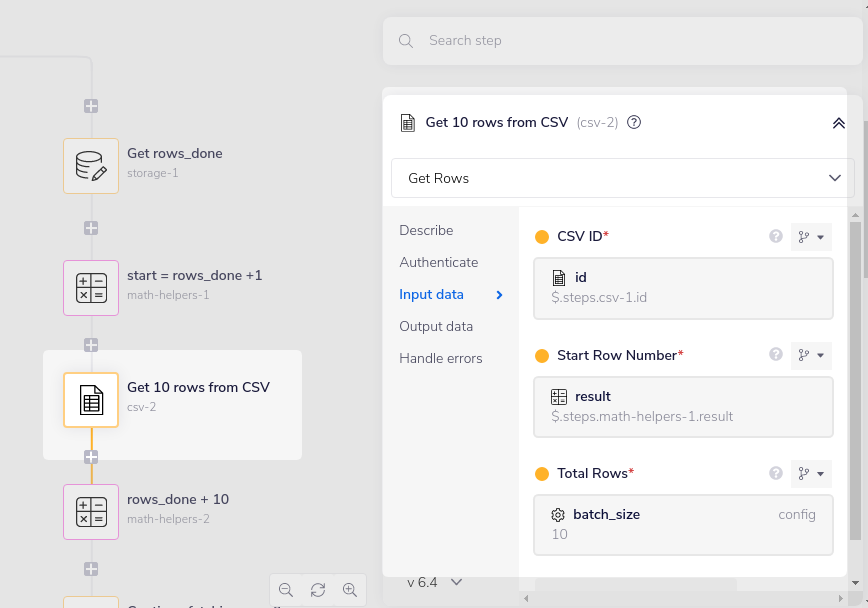Open the Get Rows action dropdown
Viewport: 868px width, 608px height.
(x=622, y=177)
